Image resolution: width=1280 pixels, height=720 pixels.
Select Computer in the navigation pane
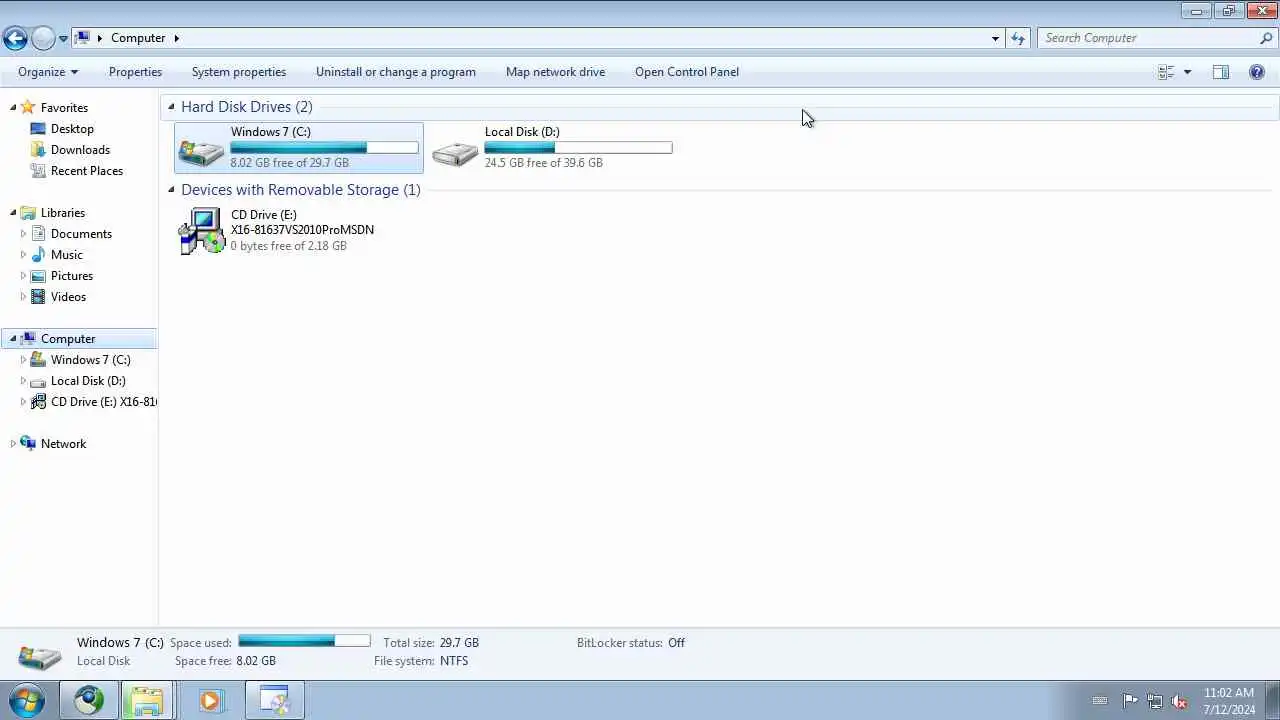point(68,339)
